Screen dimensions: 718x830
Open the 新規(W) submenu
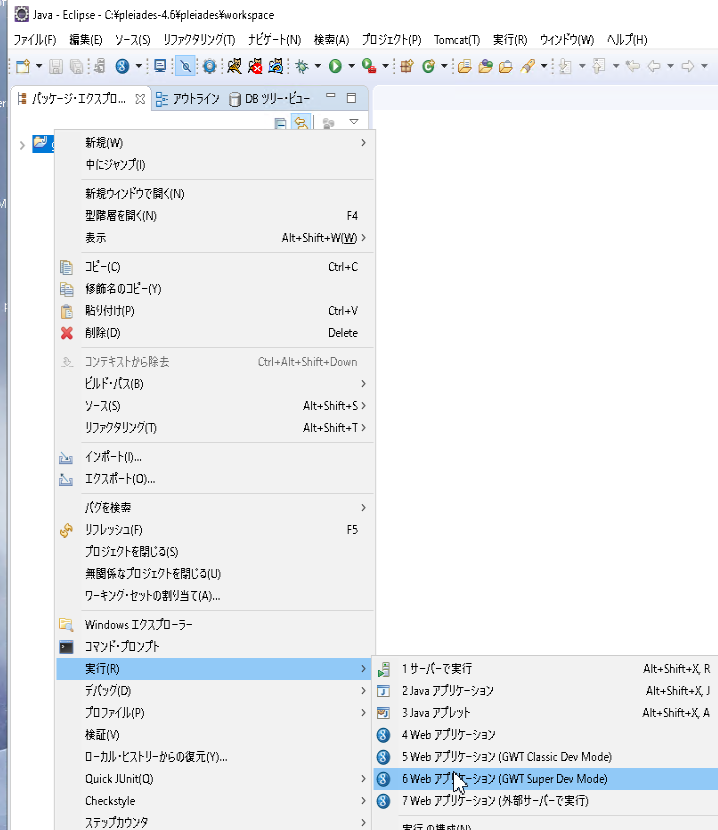pyautogui.click(x=215, y=143)
